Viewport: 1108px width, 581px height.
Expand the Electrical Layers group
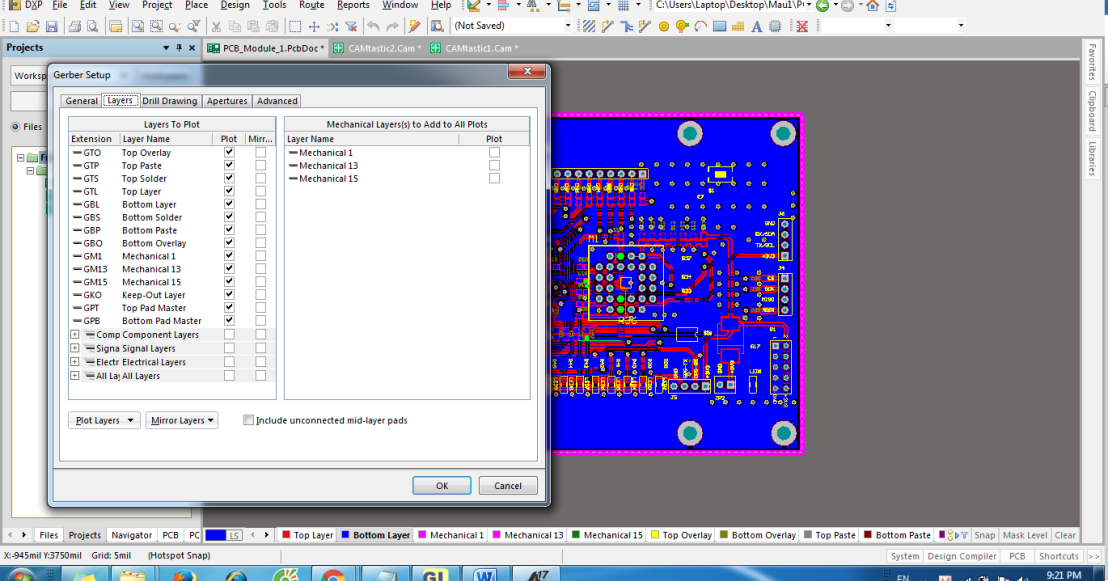click(74, 361)
